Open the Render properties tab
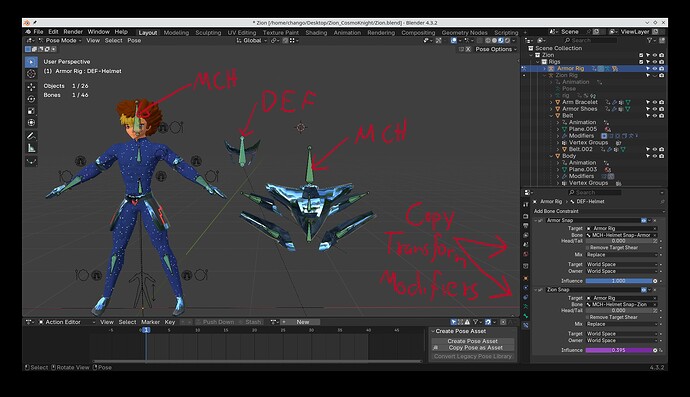The height and width of the screenshot is (397, 690). 526,217
